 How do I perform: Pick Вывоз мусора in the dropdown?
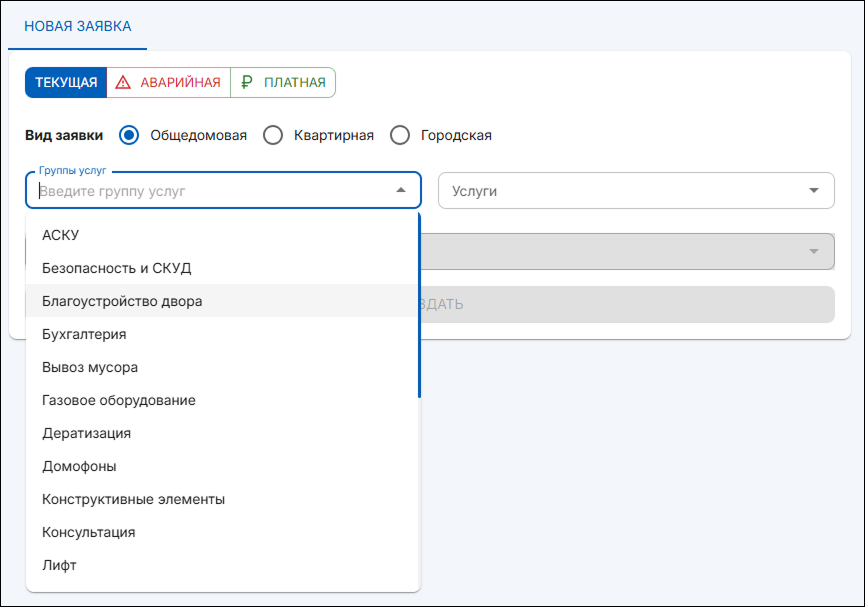[x=90, y=367]
